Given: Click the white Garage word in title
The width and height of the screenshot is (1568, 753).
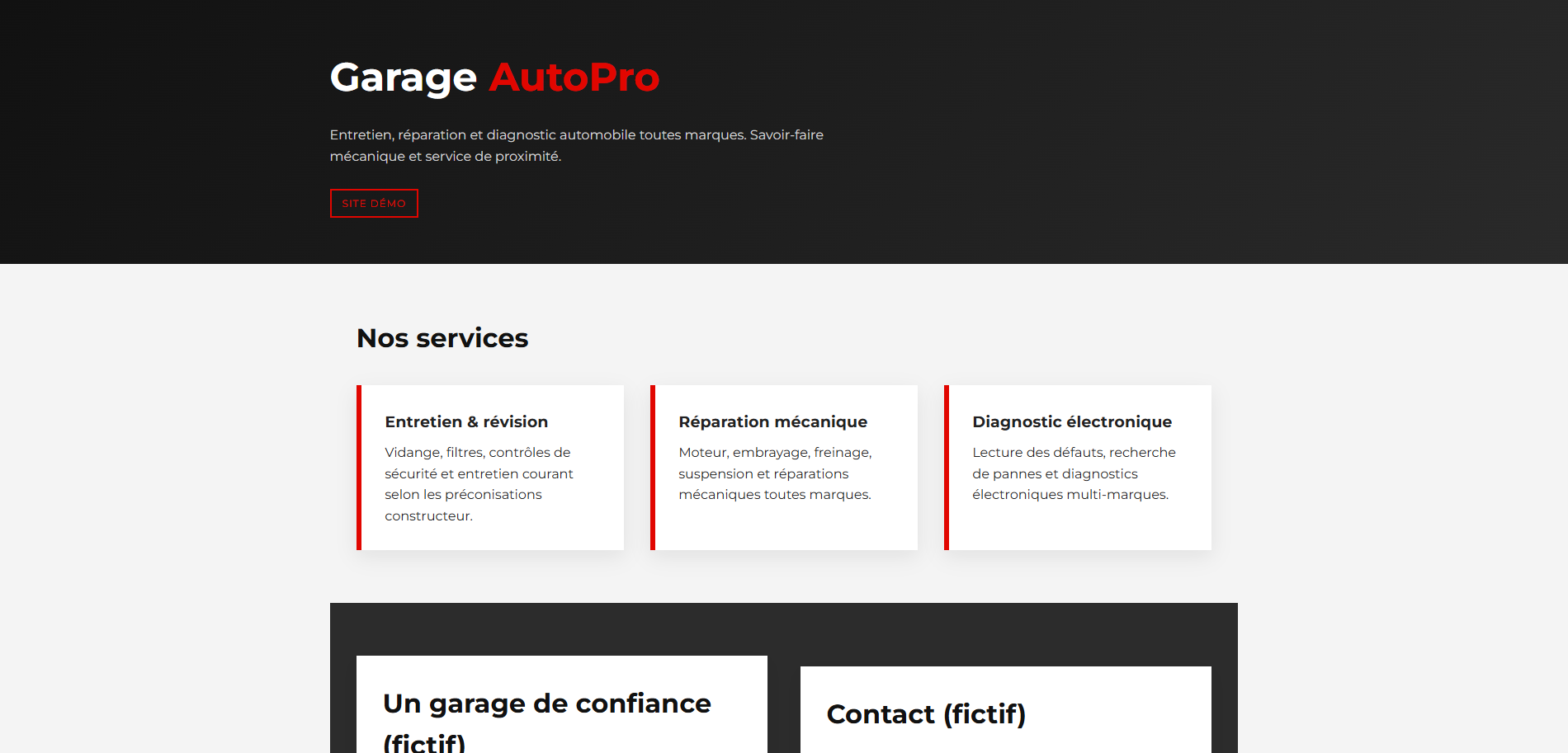Looking at the screenshot, I should coord(403,78).
